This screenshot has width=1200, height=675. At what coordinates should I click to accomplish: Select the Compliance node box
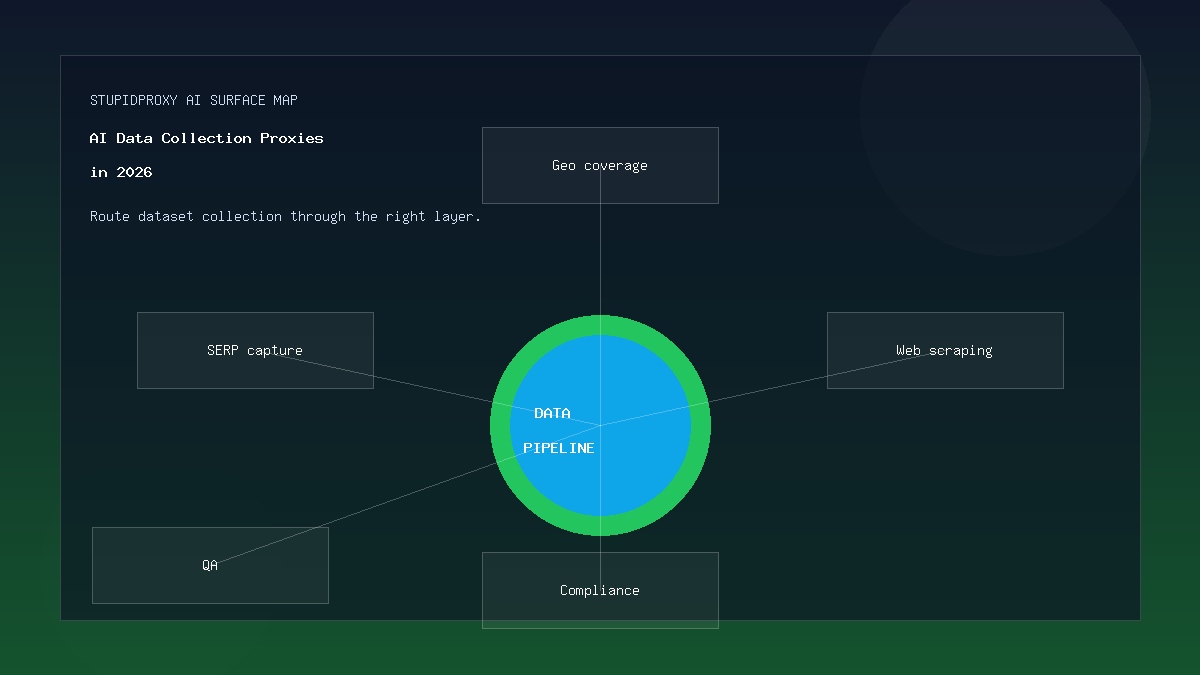600,590
